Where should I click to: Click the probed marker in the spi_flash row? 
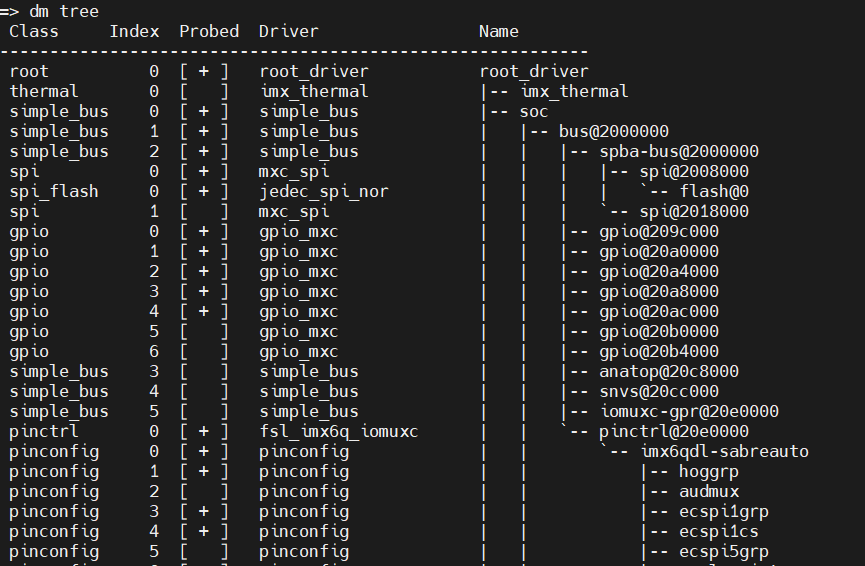click(x=204, y=191)
